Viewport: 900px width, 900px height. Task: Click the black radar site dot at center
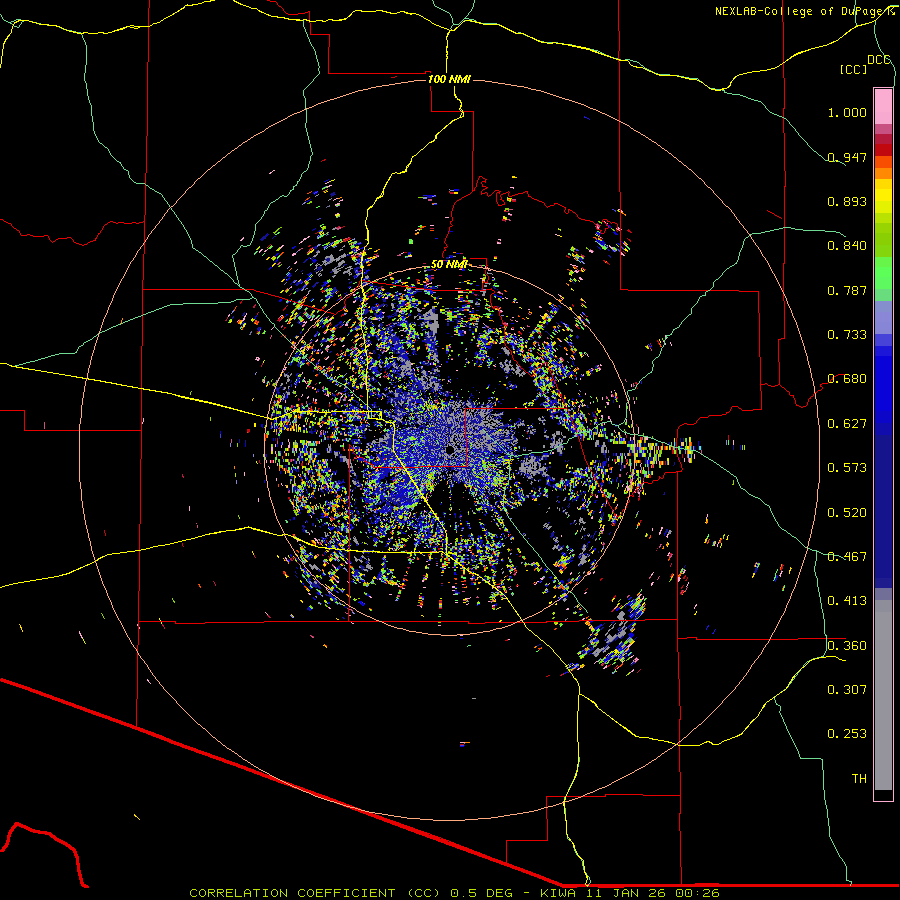click(x=451, y=451)
